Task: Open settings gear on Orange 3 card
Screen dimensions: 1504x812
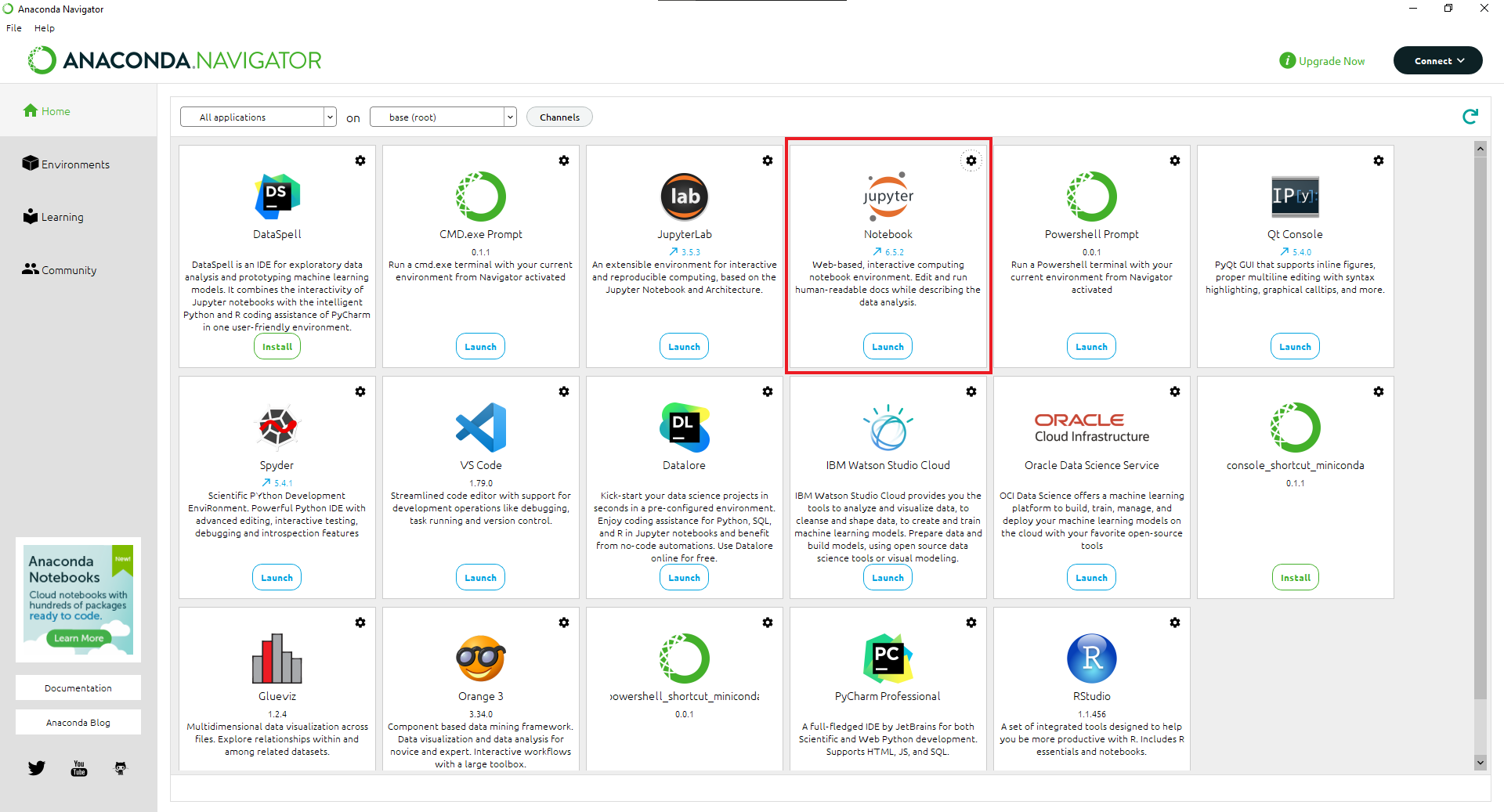Action: pos(564,623)
